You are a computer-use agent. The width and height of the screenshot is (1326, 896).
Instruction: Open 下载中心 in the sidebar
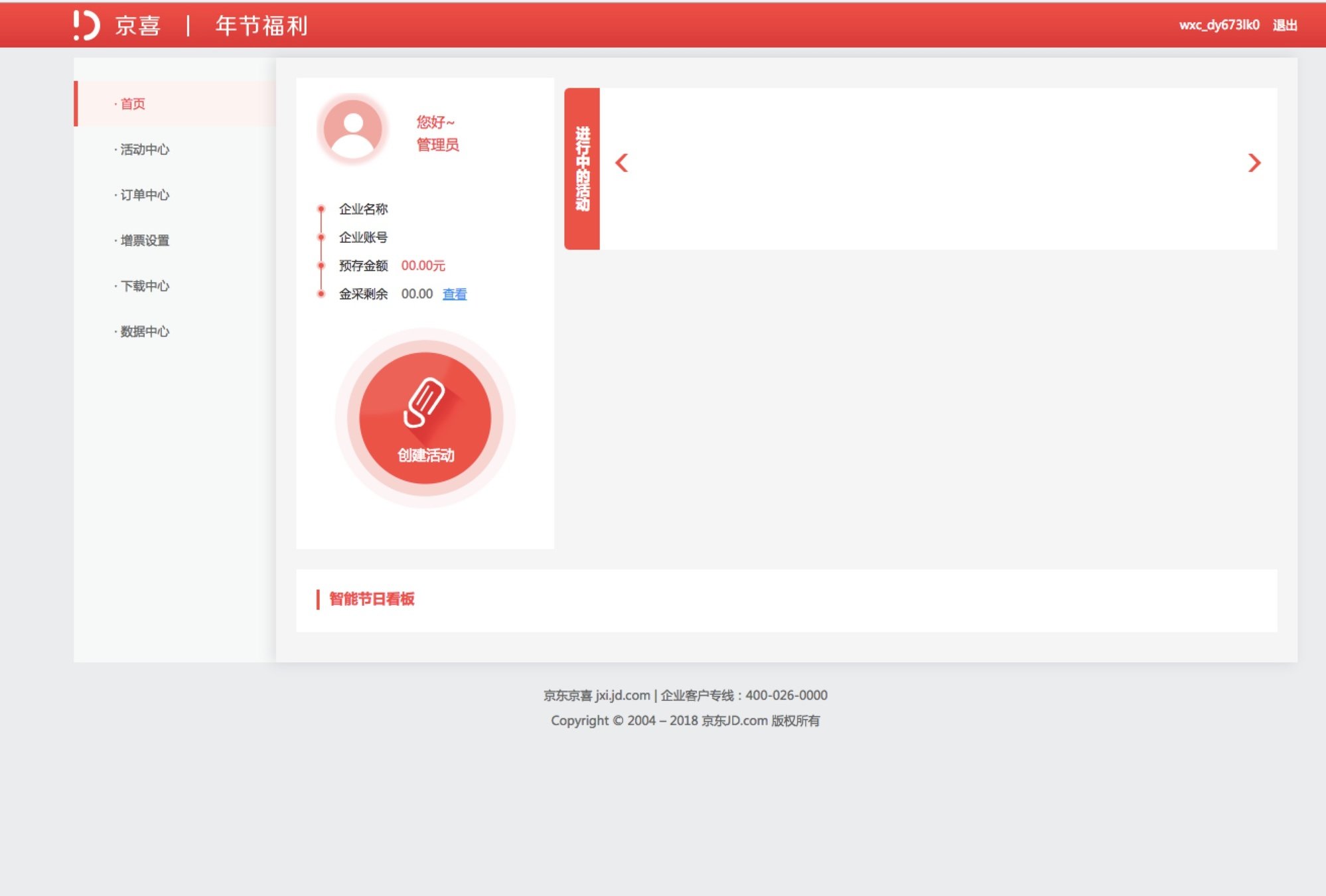(x=145, y=286)
